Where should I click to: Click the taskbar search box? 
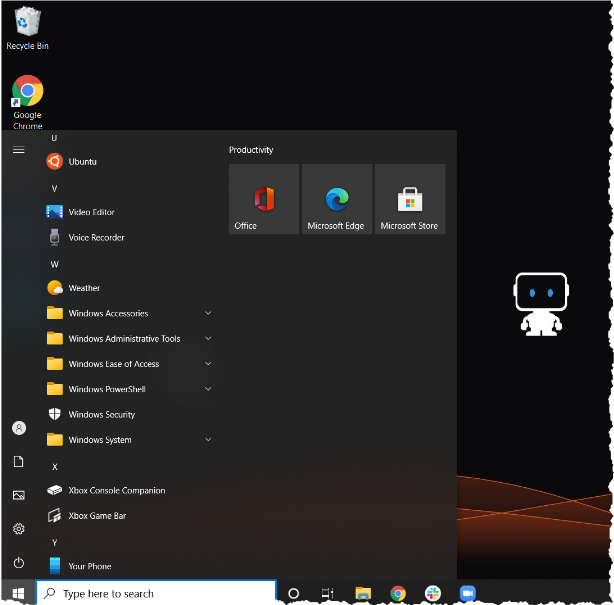[156, 593]
